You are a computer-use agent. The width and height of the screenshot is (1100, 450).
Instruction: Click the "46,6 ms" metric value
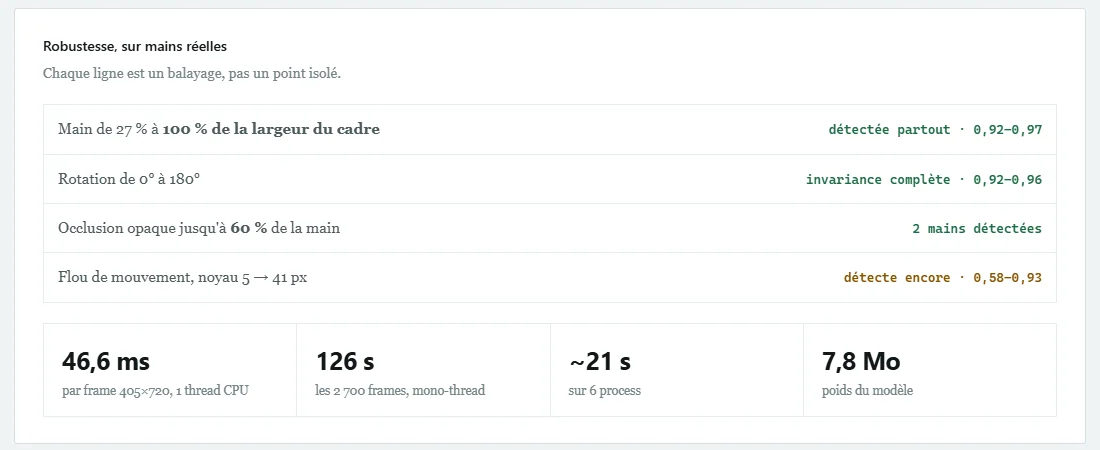coord(106,362)
